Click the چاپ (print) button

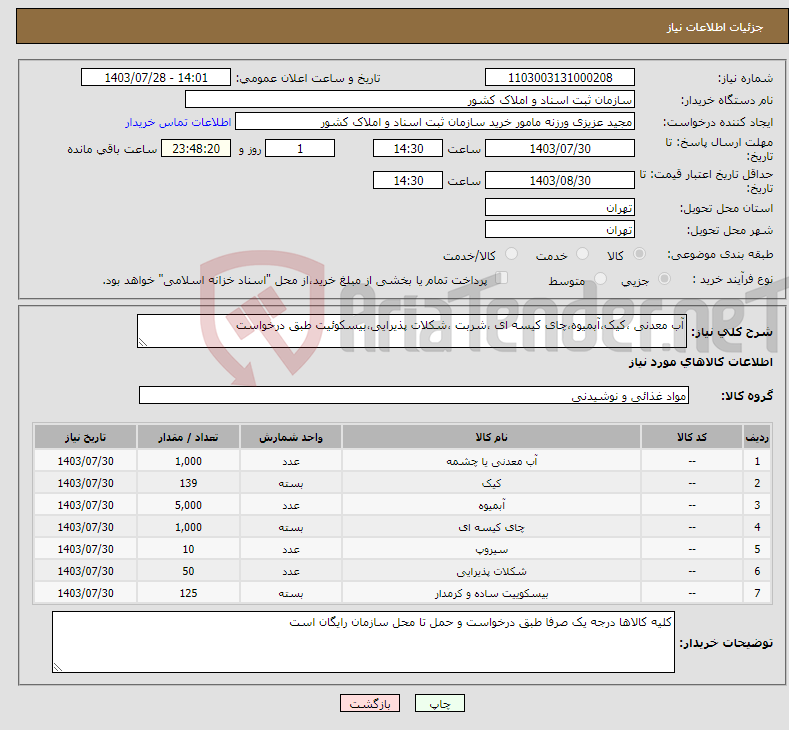tap(439, 703)
